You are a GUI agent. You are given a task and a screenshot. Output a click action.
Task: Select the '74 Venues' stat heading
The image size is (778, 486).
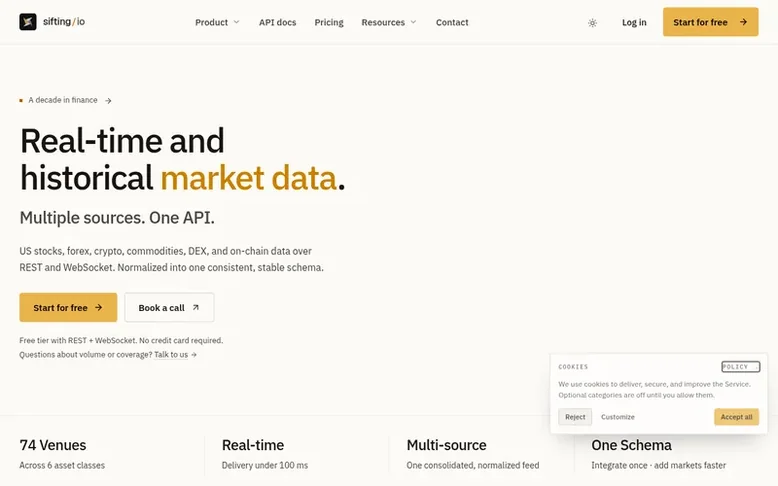53,445
